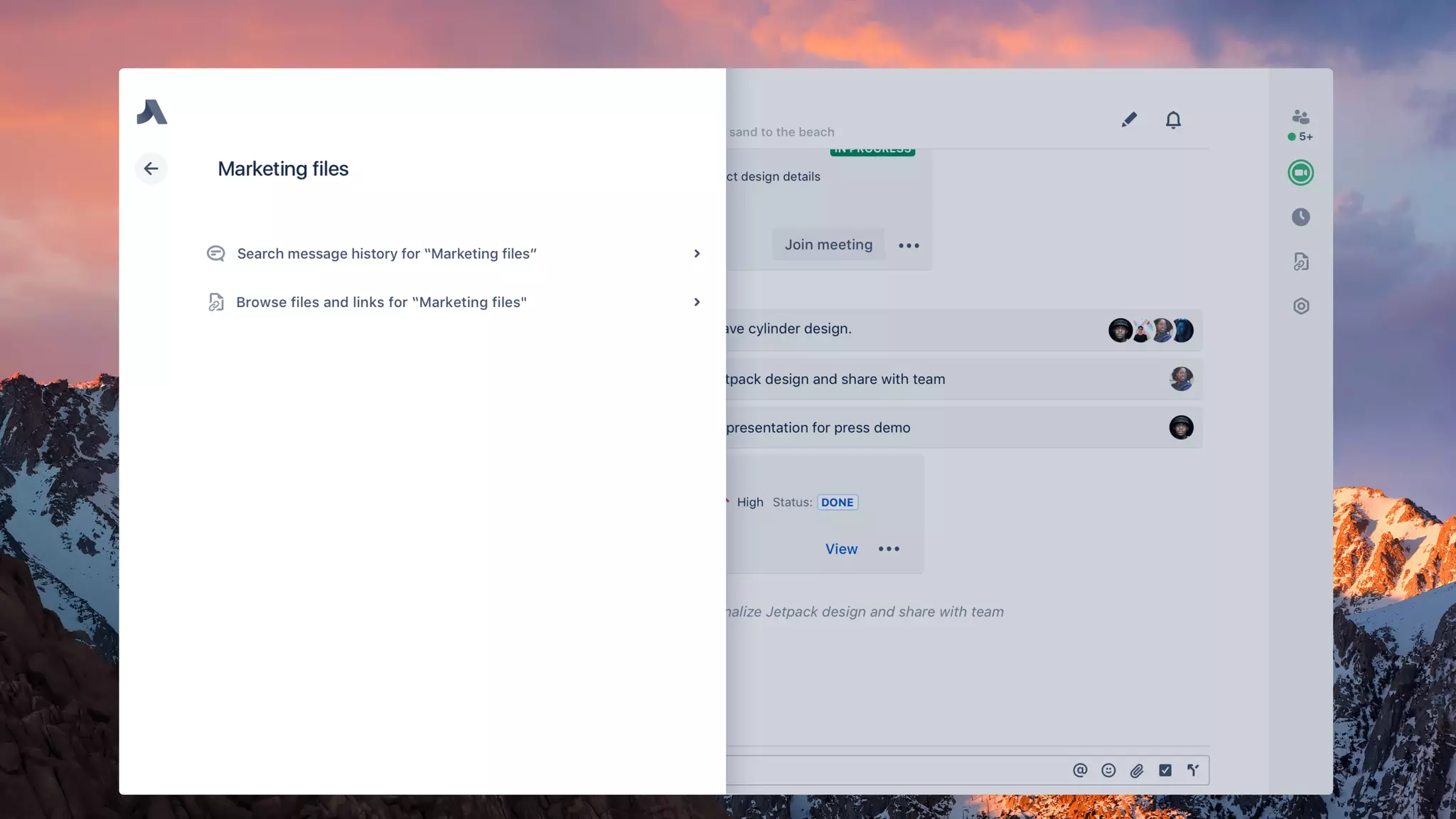Click the green video meeting icon

pyautogui.click(x=1300, y=173)
